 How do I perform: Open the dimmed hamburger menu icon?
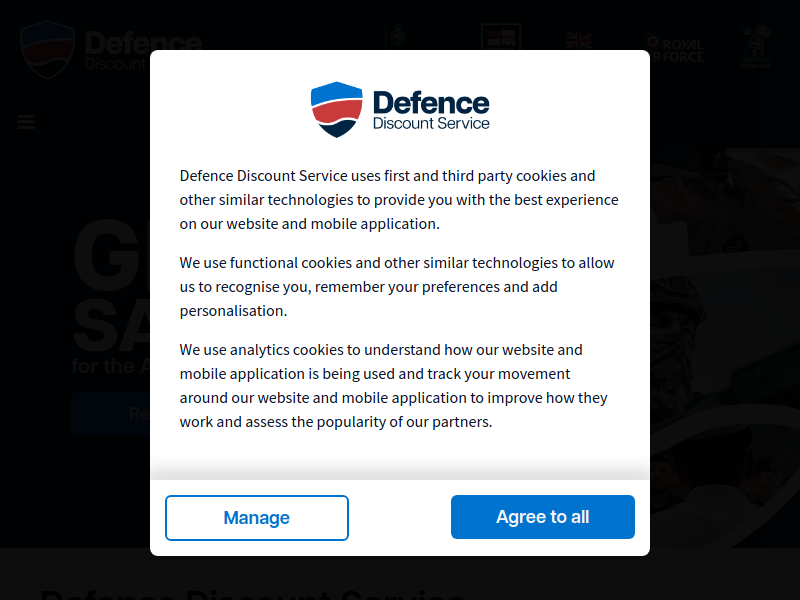[x=26, y=121]
